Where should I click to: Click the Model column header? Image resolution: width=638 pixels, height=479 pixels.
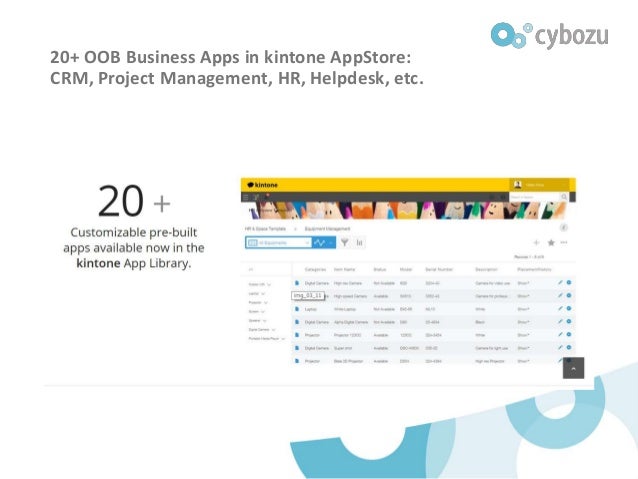point(406,269)
